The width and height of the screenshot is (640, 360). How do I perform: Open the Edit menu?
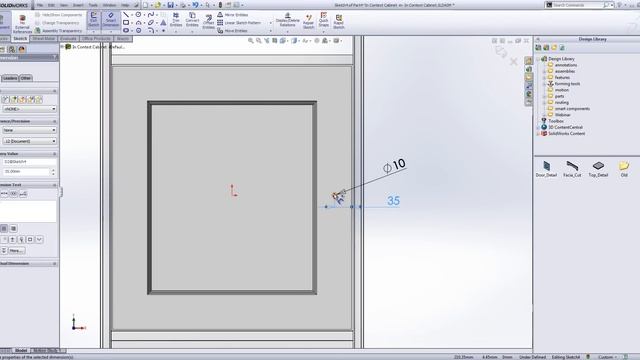pyautogui.click(x=51, y=5)
